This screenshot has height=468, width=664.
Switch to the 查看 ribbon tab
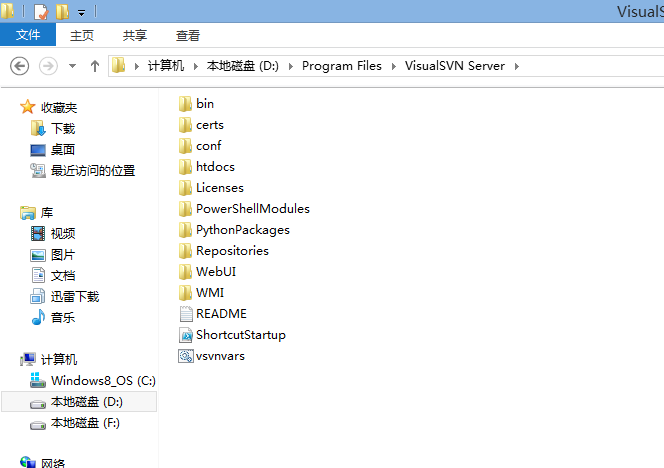188,35
